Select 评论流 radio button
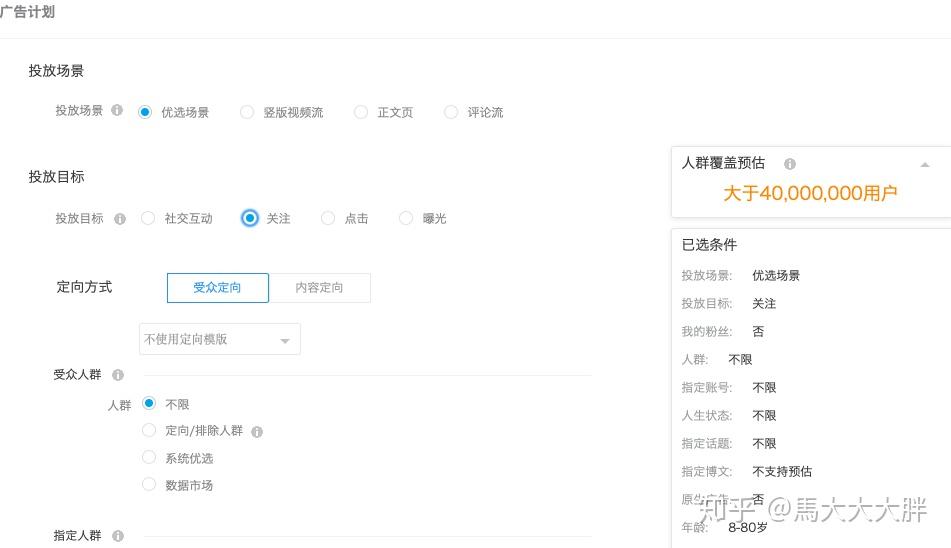 click(451, 112)
